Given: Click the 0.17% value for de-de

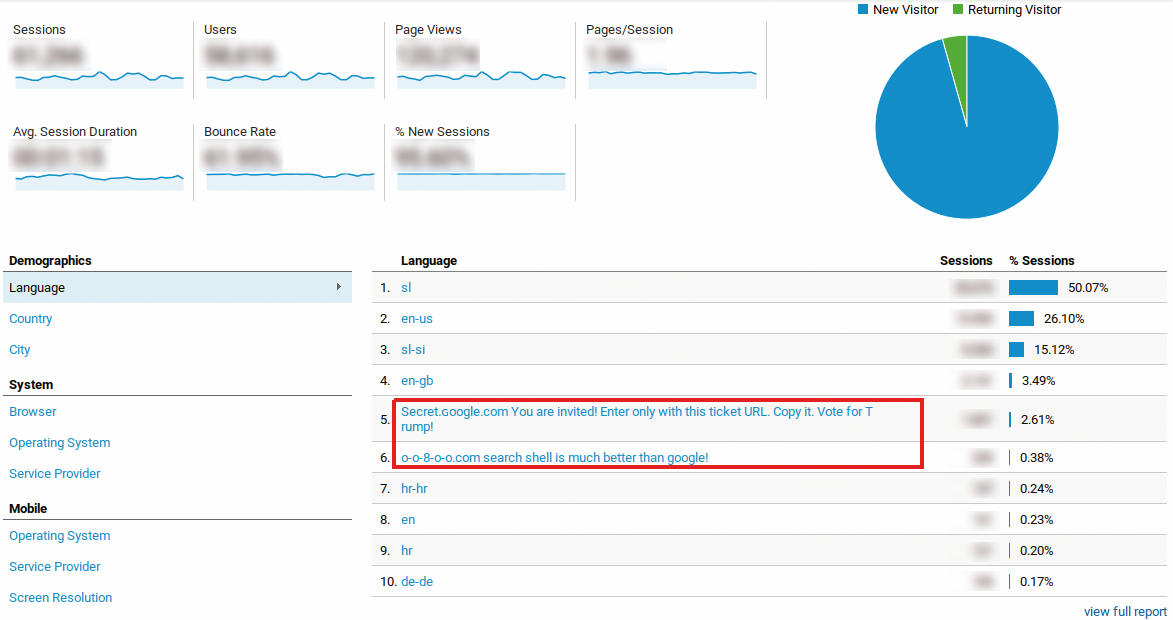Looking at the screenshot, I should (x=1036, y=581).
